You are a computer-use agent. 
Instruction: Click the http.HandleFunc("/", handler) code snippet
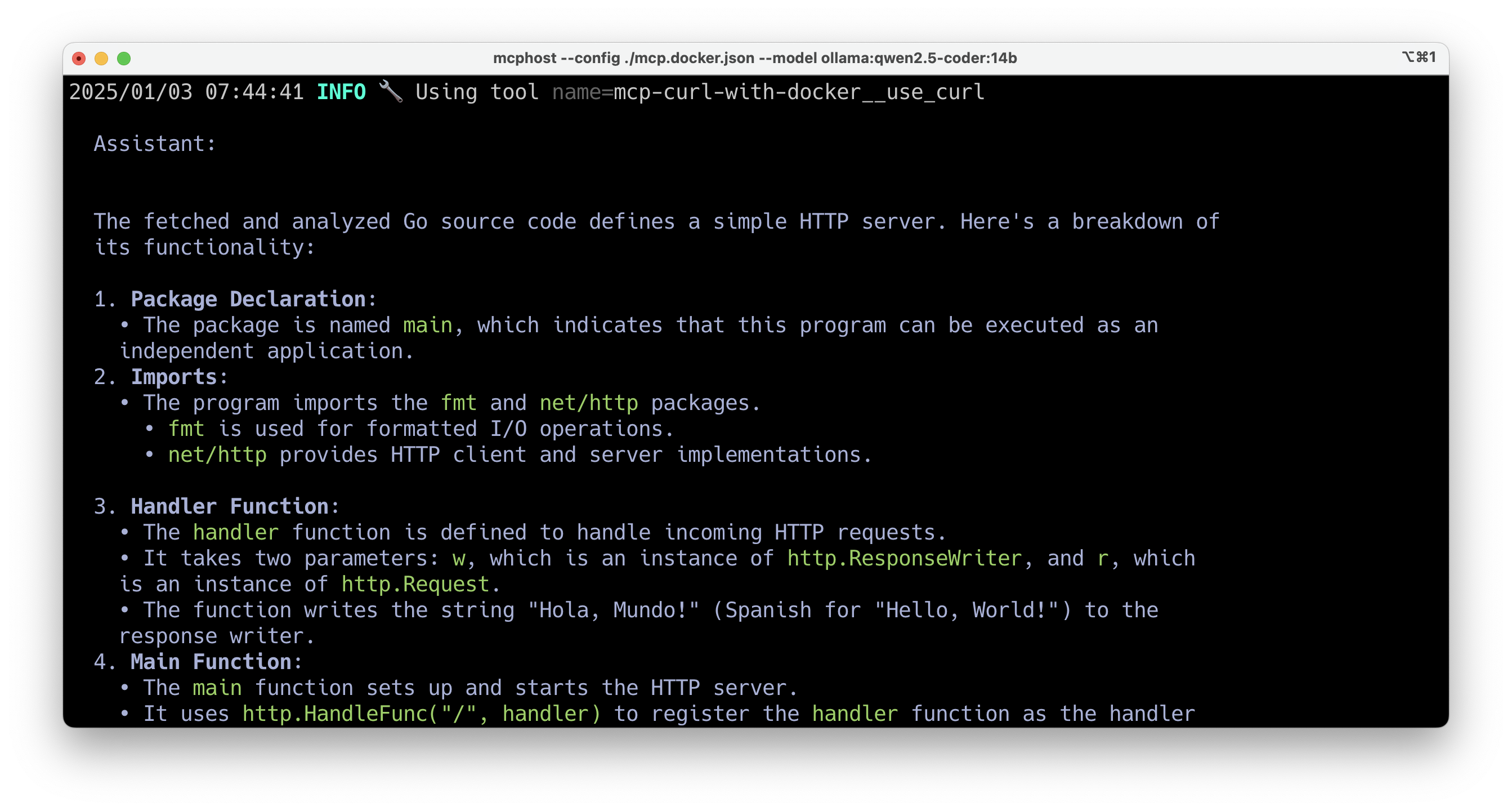click(422, 714)
